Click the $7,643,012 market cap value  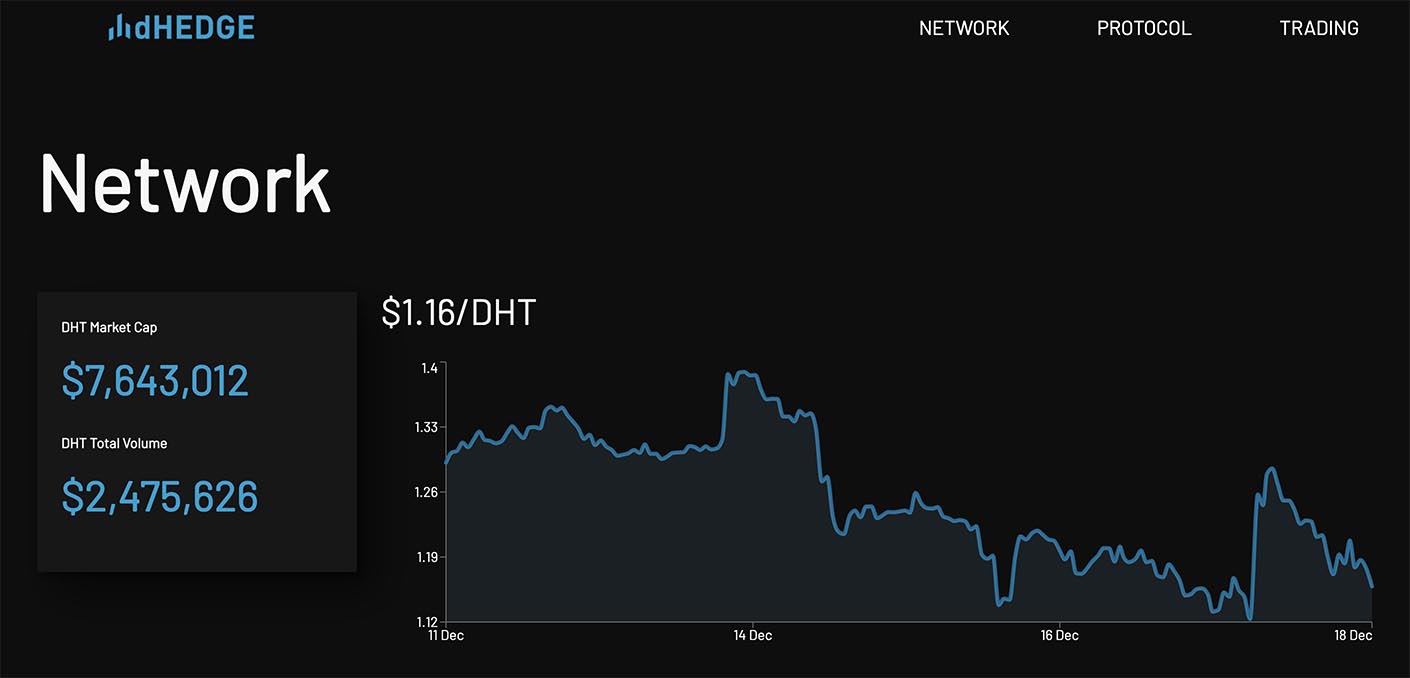click(x=155, y=381)
